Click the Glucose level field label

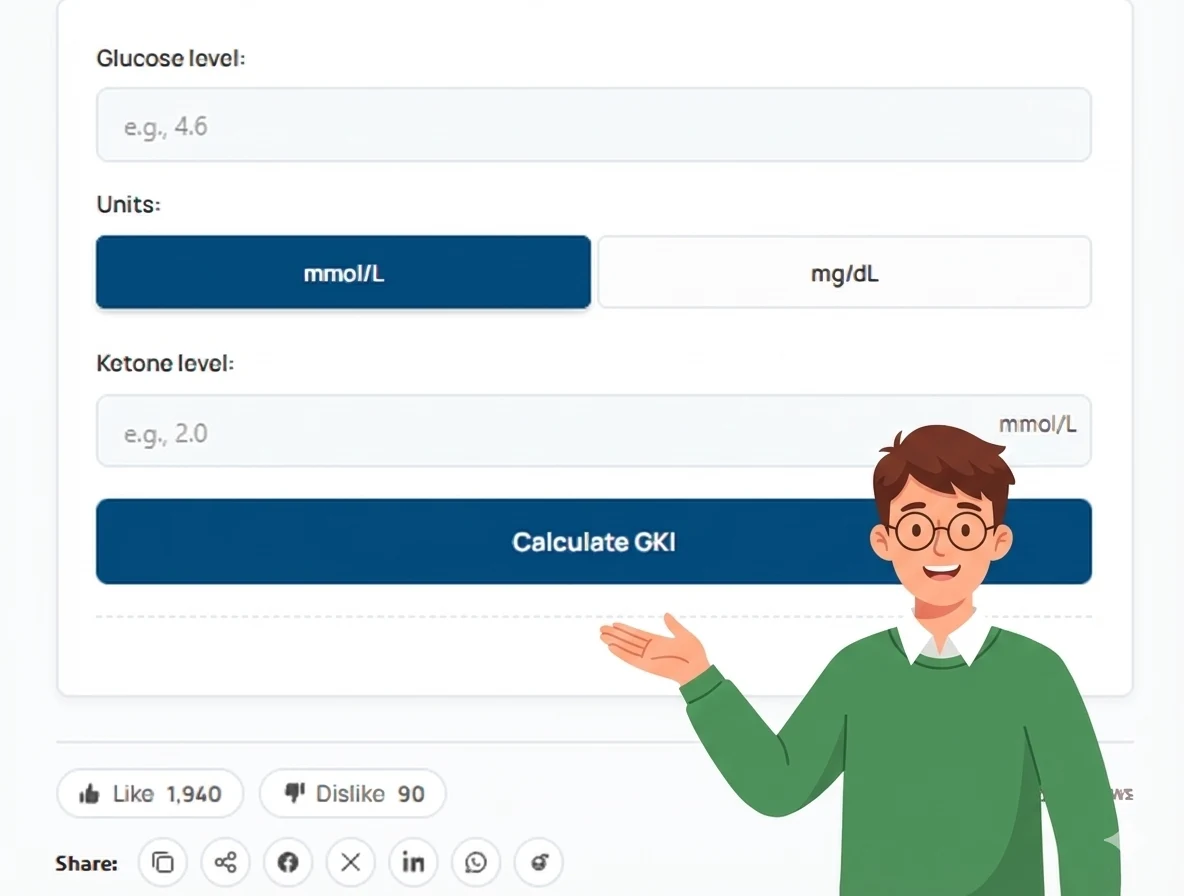click(170, 58)
